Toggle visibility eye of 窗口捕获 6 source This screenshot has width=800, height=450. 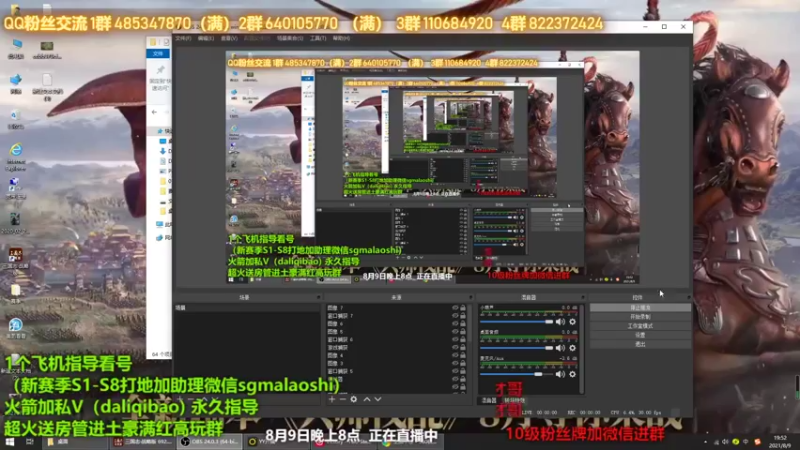point(455,339)
